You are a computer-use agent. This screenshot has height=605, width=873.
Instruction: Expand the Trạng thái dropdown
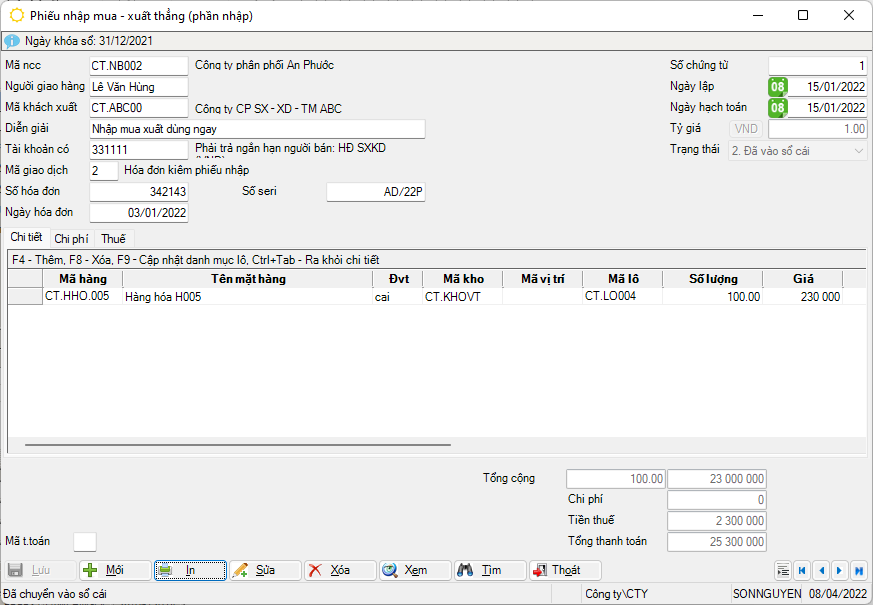[x=859, y=150]
